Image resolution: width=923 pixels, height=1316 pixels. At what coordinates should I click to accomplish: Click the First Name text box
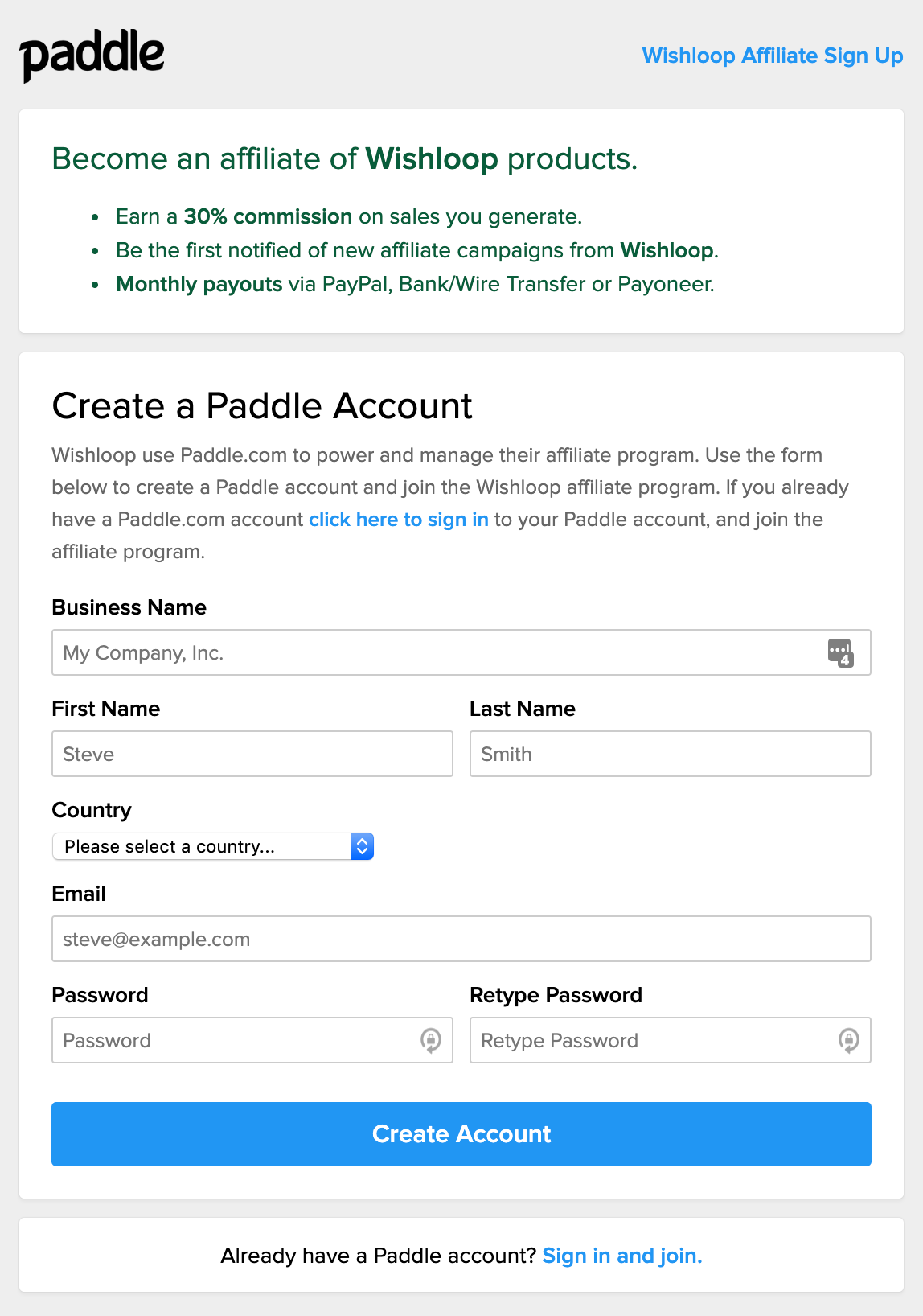(x=252, y=754)
